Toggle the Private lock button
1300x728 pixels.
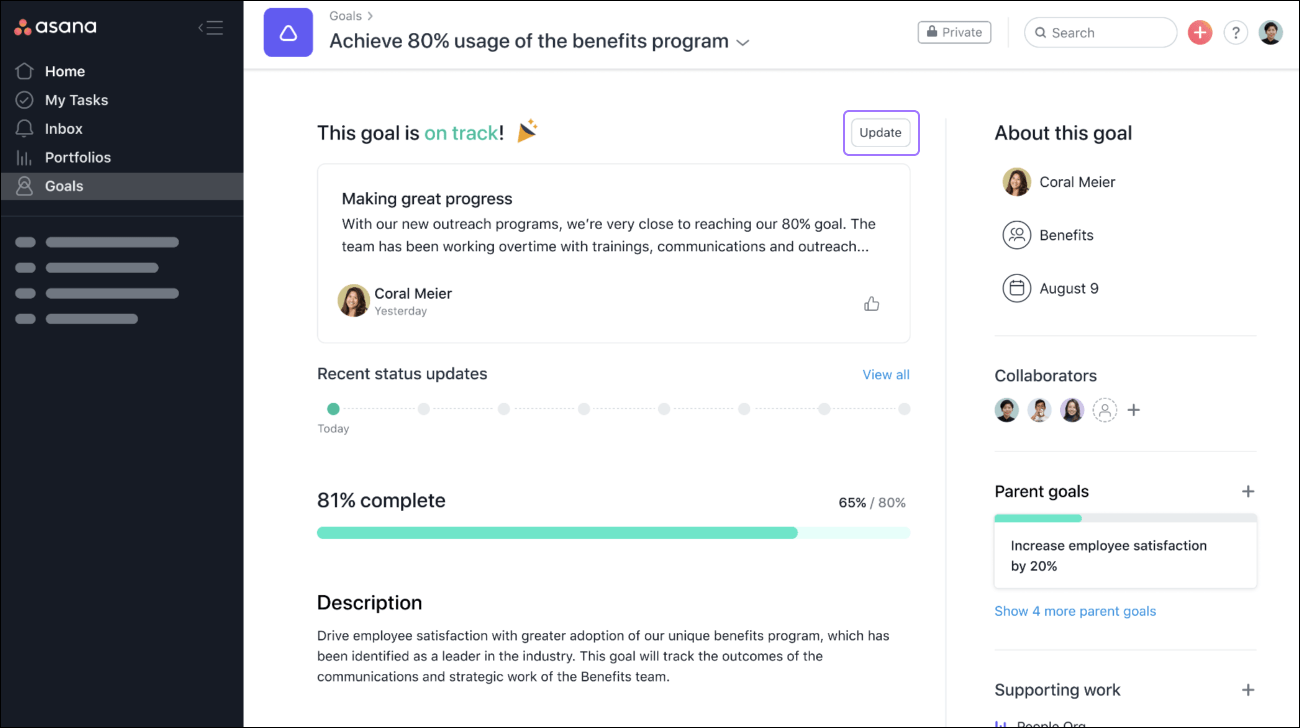click(x=954, y=32)
